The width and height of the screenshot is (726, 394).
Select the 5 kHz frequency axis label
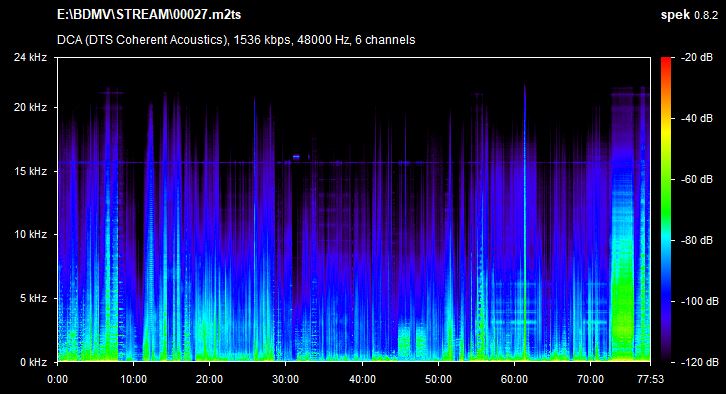[x=33, y=298]
